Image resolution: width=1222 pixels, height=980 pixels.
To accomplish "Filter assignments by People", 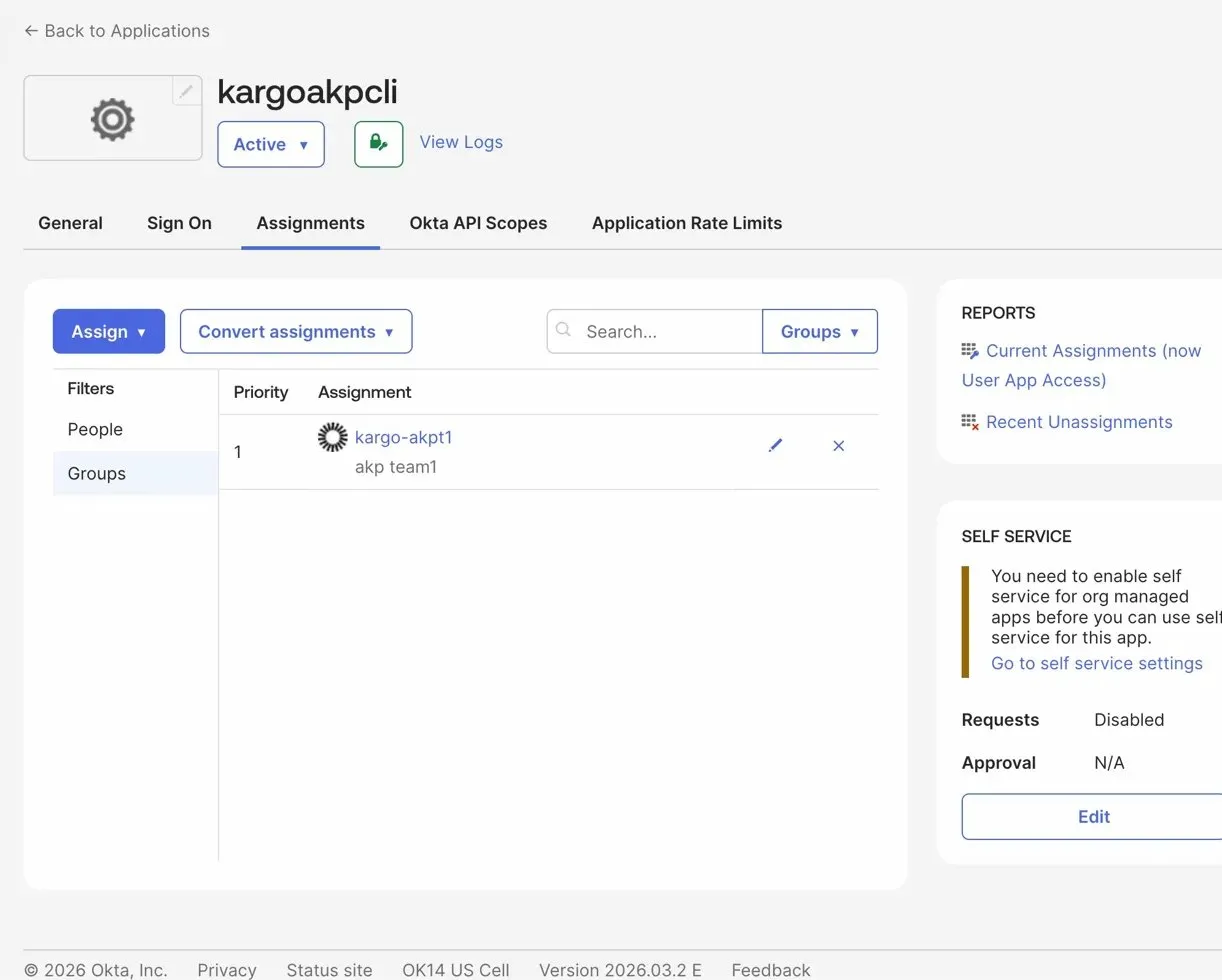I will tap(95, 429).
